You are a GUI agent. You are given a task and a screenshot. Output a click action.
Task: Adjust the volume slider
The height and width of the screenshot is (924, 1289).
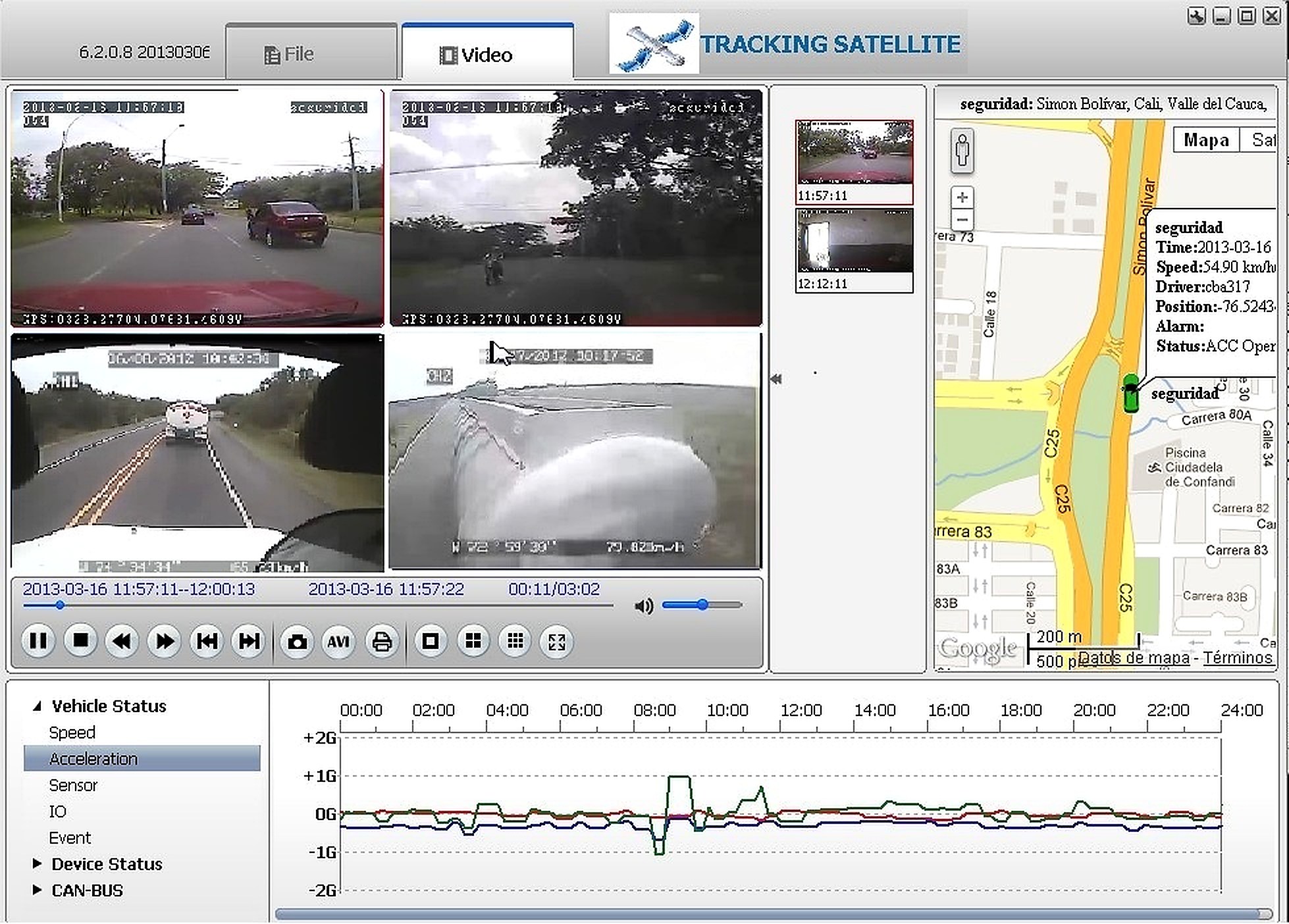click(702, 605)
